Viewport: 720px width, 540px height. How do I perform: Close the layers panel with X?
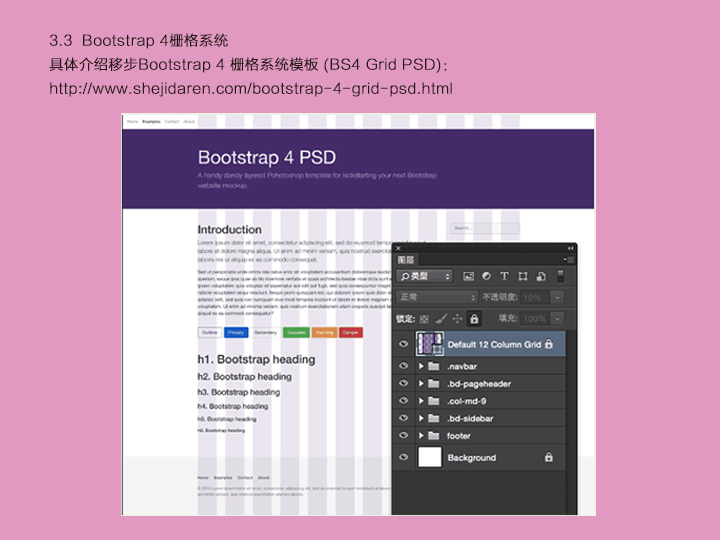click(x=398, y=248)
